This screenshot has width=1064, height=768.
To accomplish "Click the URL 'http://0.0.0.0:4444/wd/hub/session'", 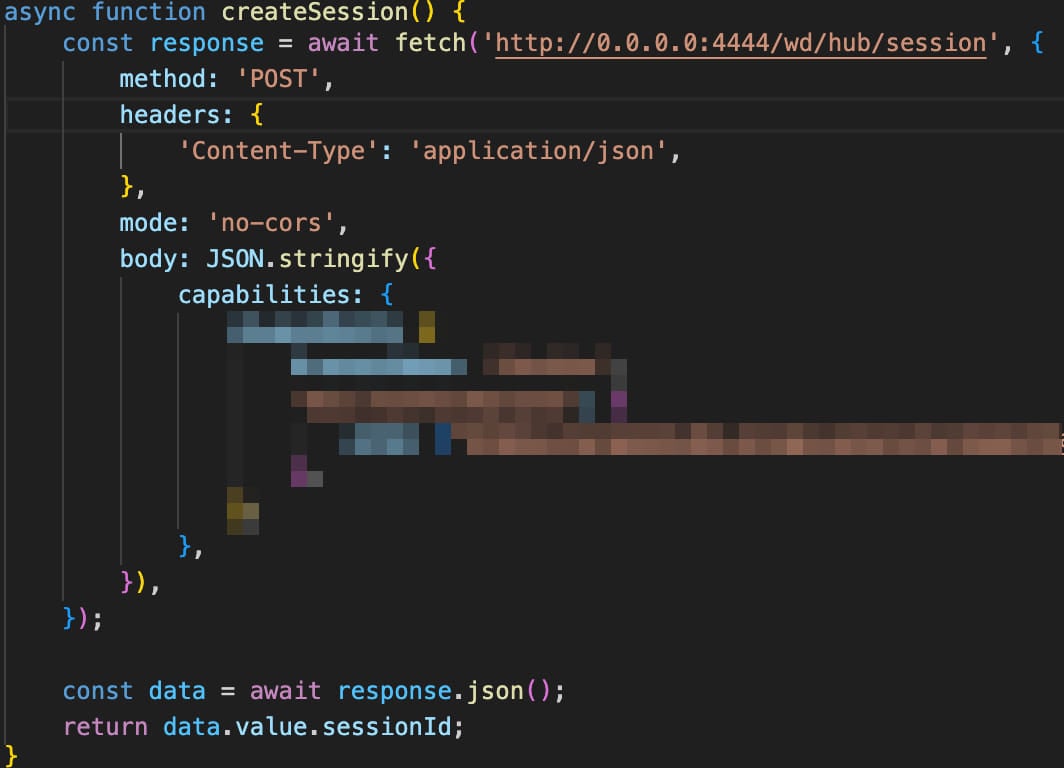I will (x=740, y=43).
